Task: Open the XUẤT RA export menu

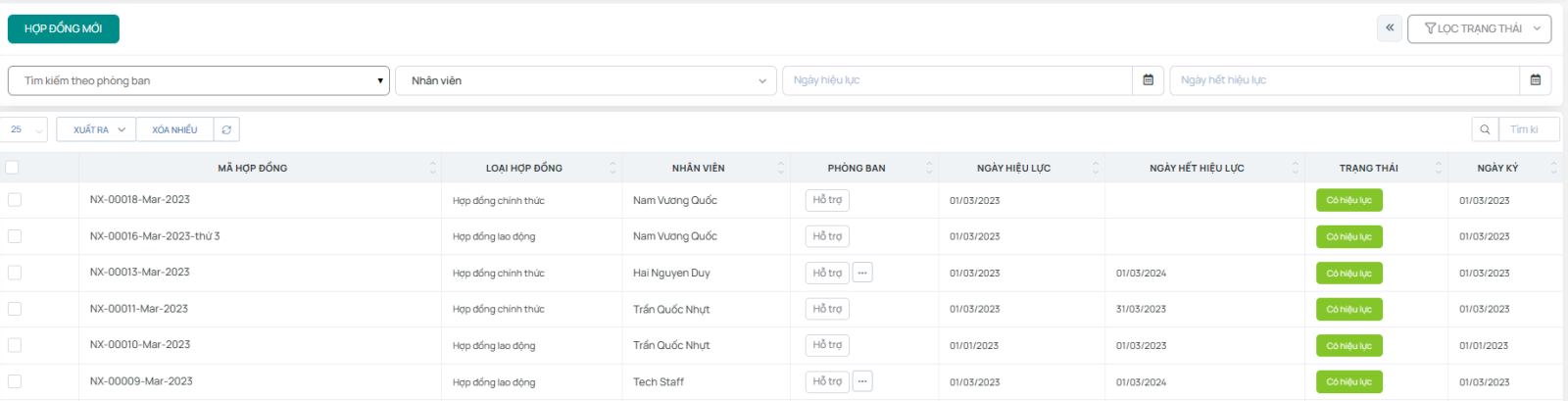Action: point(96,129)
